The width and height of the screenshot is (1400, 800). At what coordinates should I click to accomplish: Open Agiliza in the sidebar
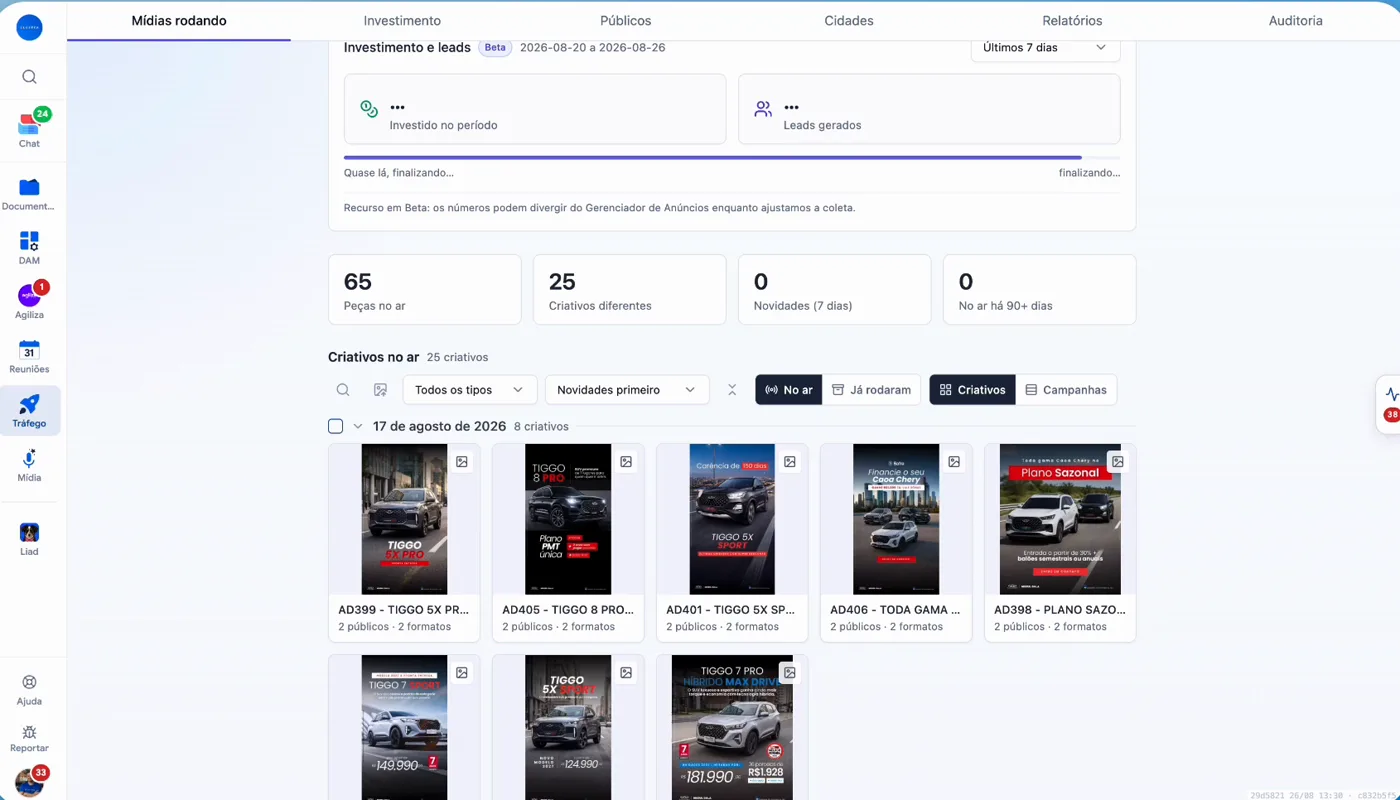click(x=29, y=302)
